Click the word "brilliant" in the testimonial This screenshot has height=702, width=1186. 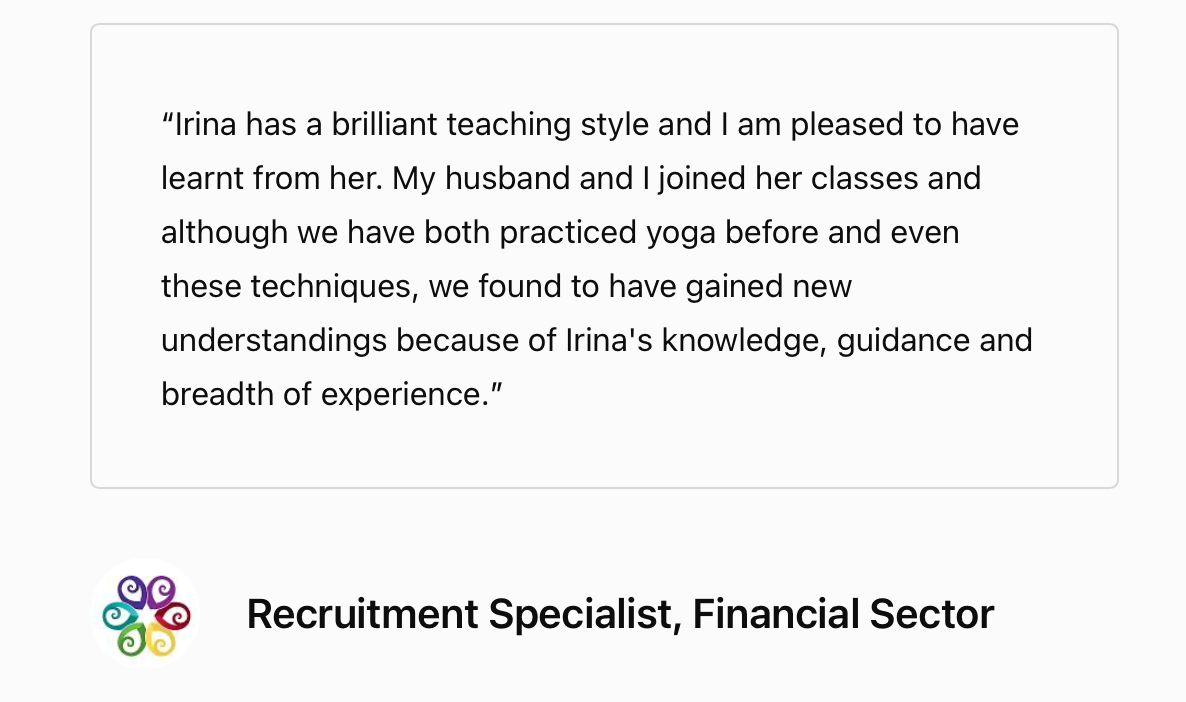[x=384, y=124]
